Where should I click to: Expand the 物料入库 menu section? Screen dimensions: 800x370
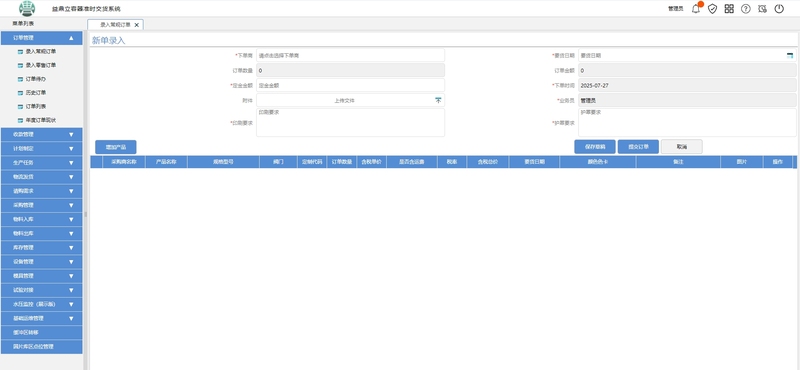tap(41, 219)
